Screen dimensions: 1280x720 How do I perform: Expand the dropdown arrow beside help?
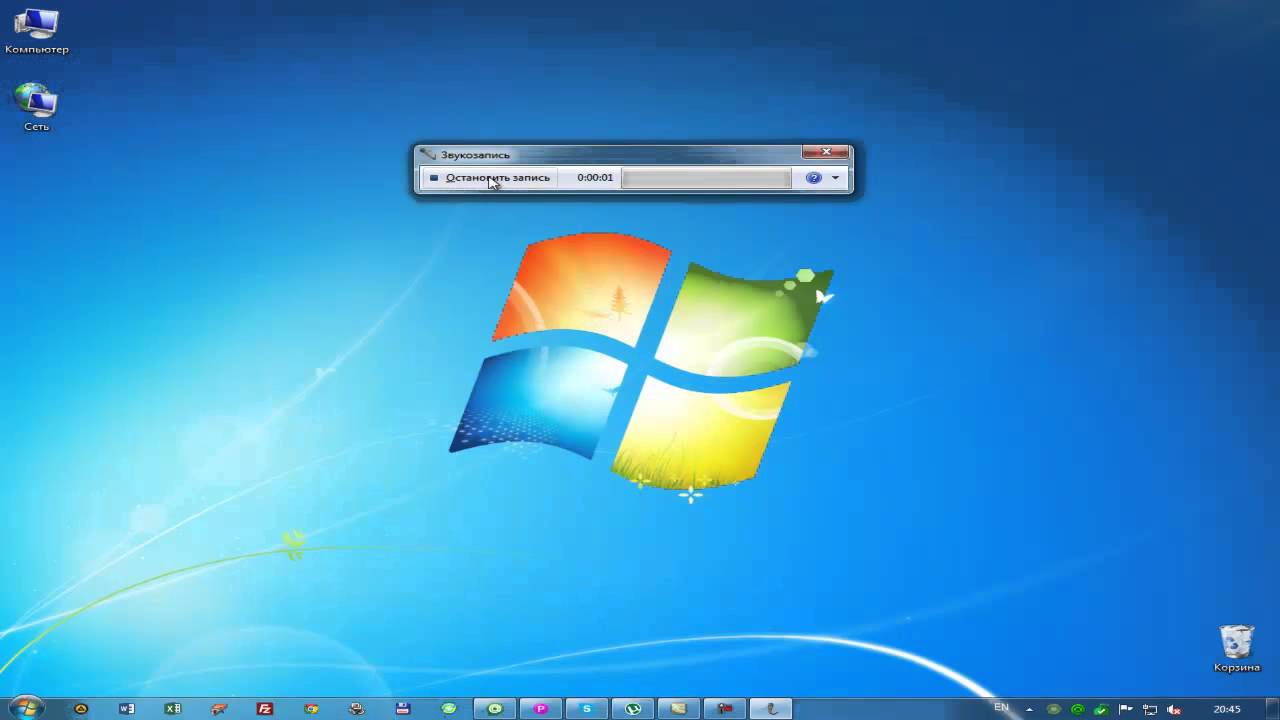click(x=836, y=178)
